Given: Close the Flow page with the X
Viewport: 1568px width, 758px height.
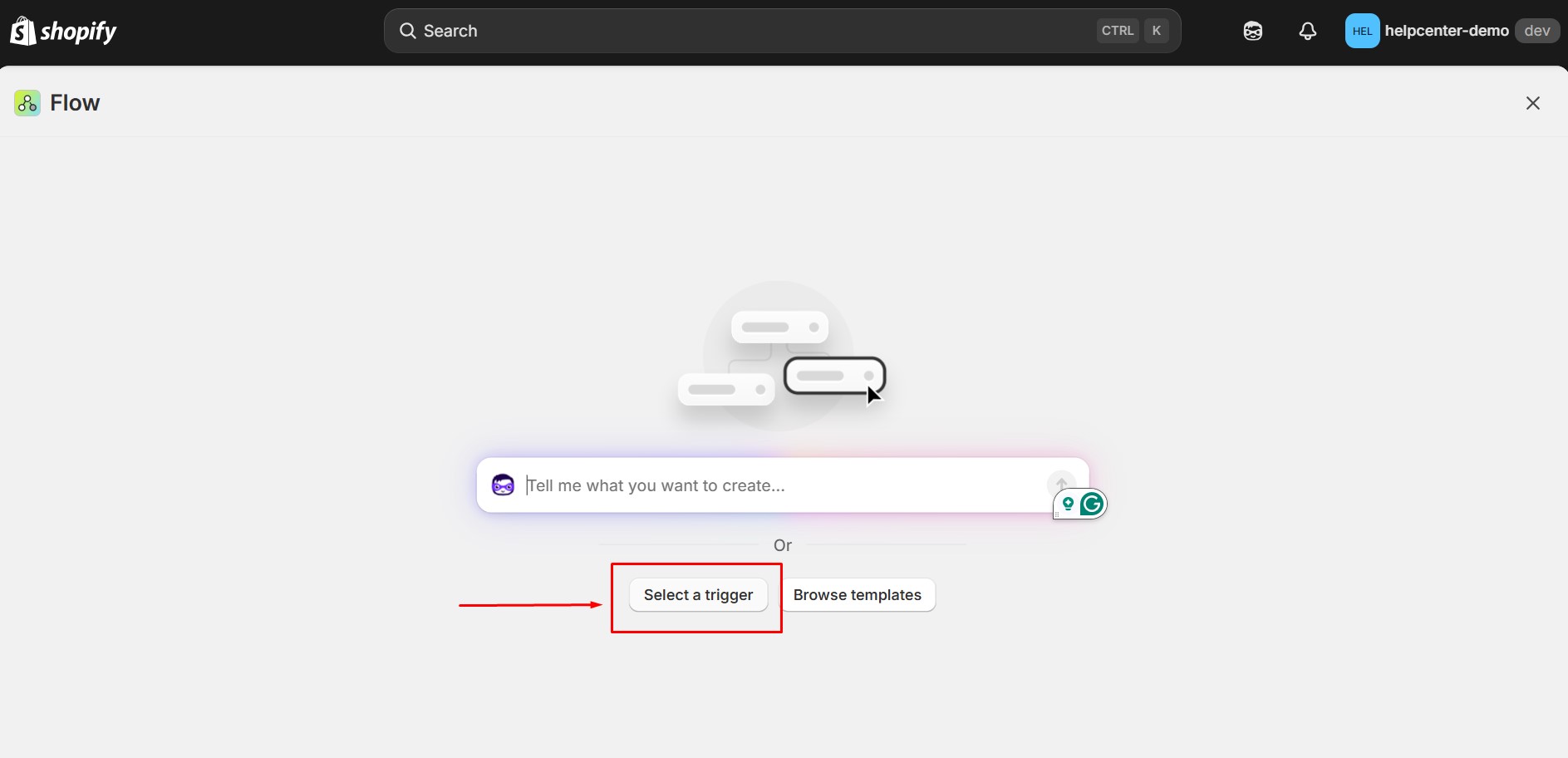Looking at the screenshot, I should click(1532, 103).
